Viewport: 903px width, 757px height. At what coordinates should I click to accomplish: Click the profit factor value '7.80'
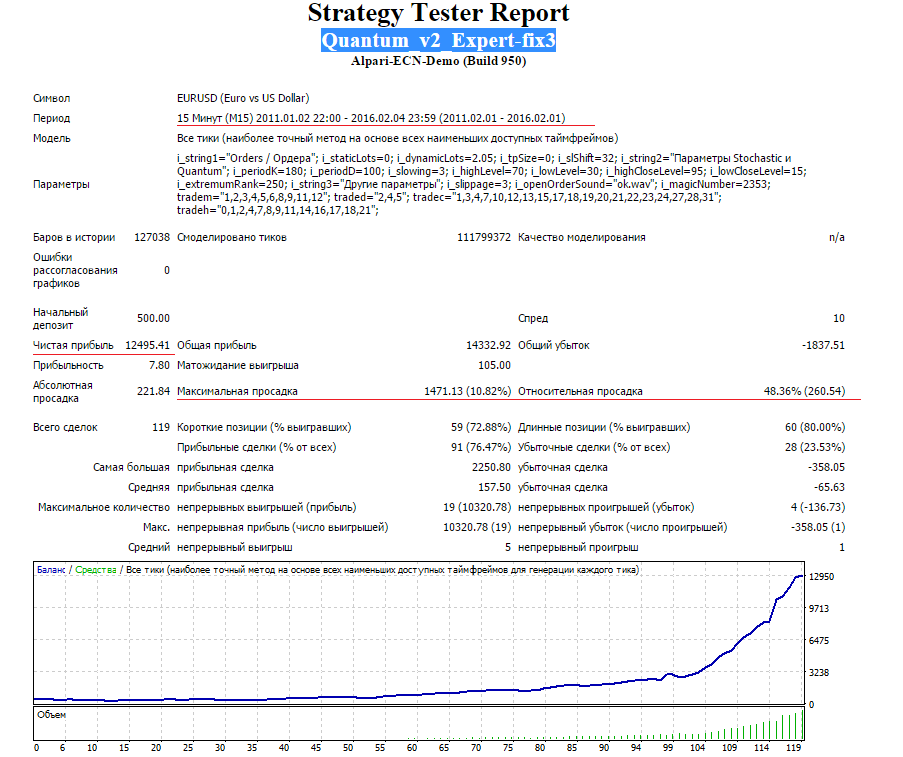tap(160, 365)
